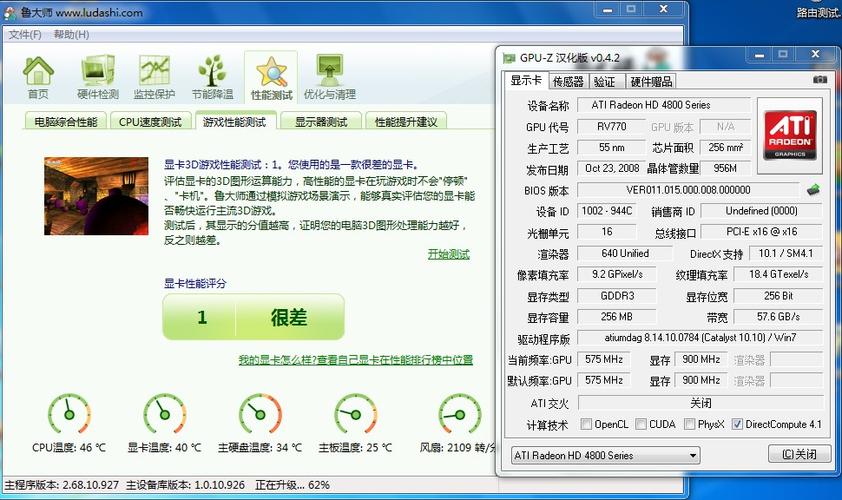
Task: Toggle the CUDA checkbox
Action: pyautogui.click(x=641, y=424)
